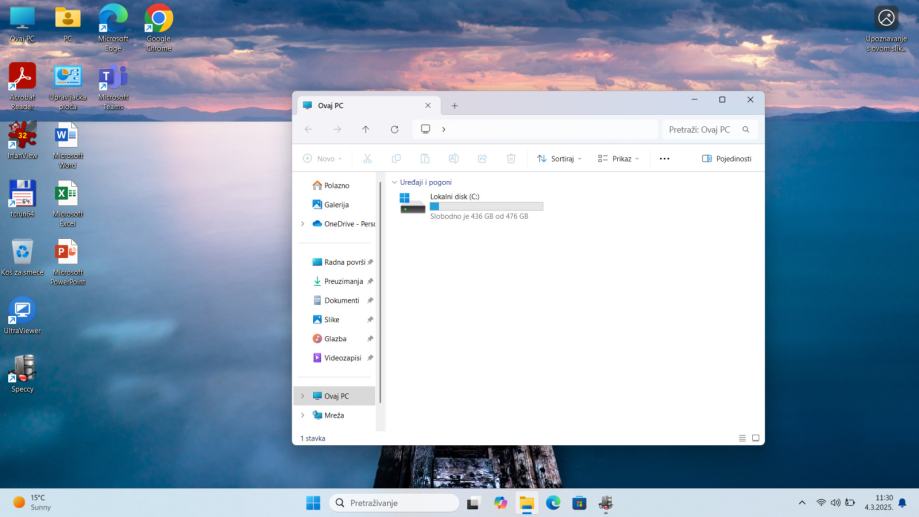The image size is (919, 517).
Task: Click the navigation pane scrollbar
Action: click(x=380, y=292)
